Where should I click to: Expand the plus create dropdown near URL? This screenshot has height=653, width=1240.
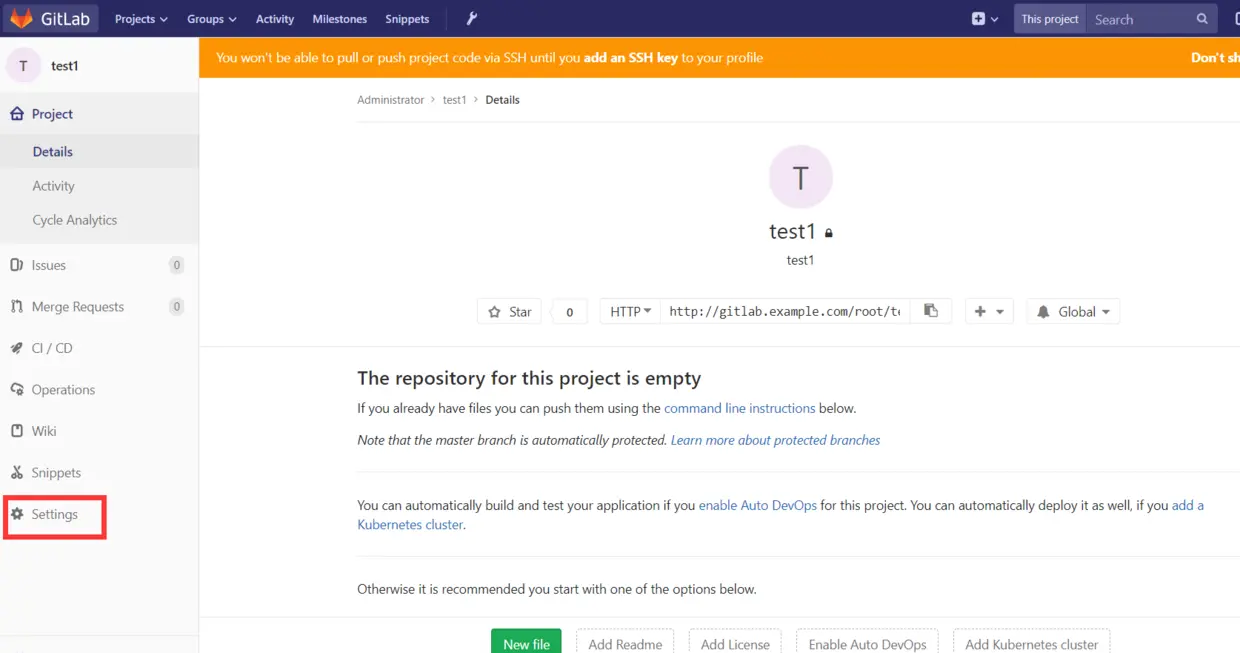coord(989,311)
